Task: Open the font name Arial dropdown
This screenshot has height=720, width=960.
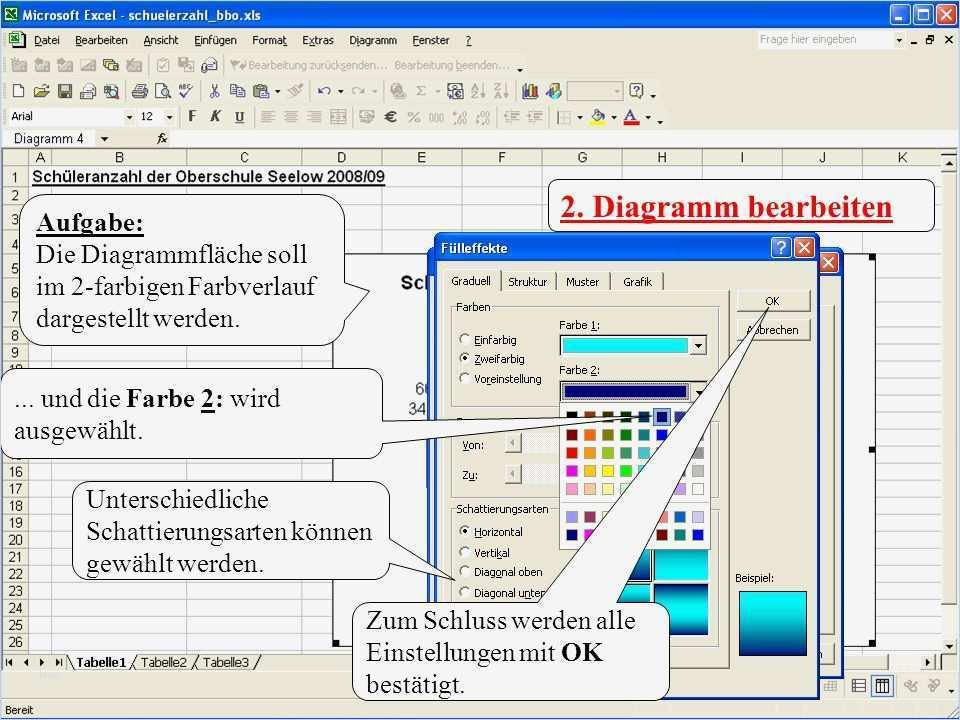Action: point(129,116)
